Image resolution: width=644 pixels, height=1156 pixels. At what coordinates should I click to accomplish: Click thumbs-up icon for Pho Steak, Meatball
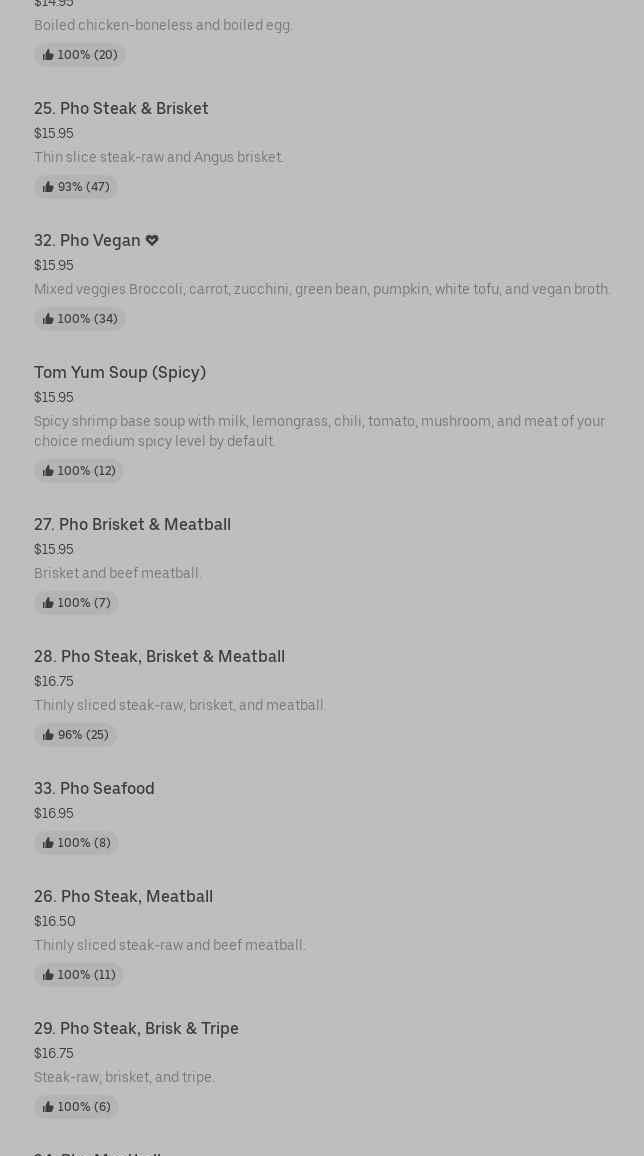48,975
